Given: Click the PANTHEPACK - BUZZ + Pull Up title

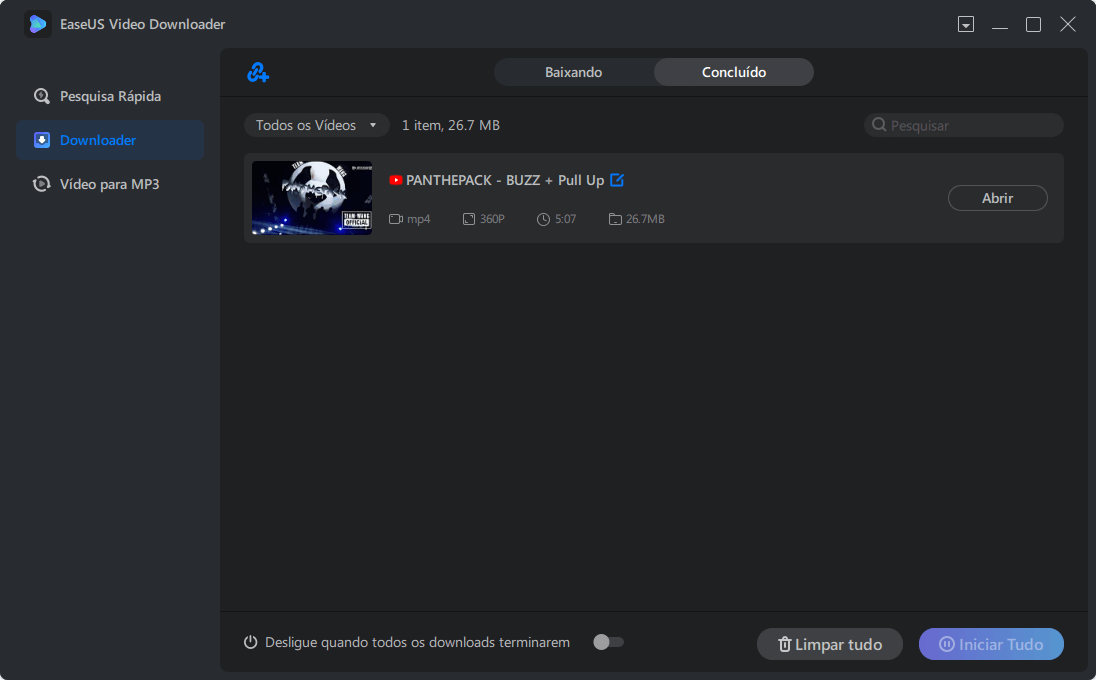Looking at the screenshot, I should [x=505, y=180].
